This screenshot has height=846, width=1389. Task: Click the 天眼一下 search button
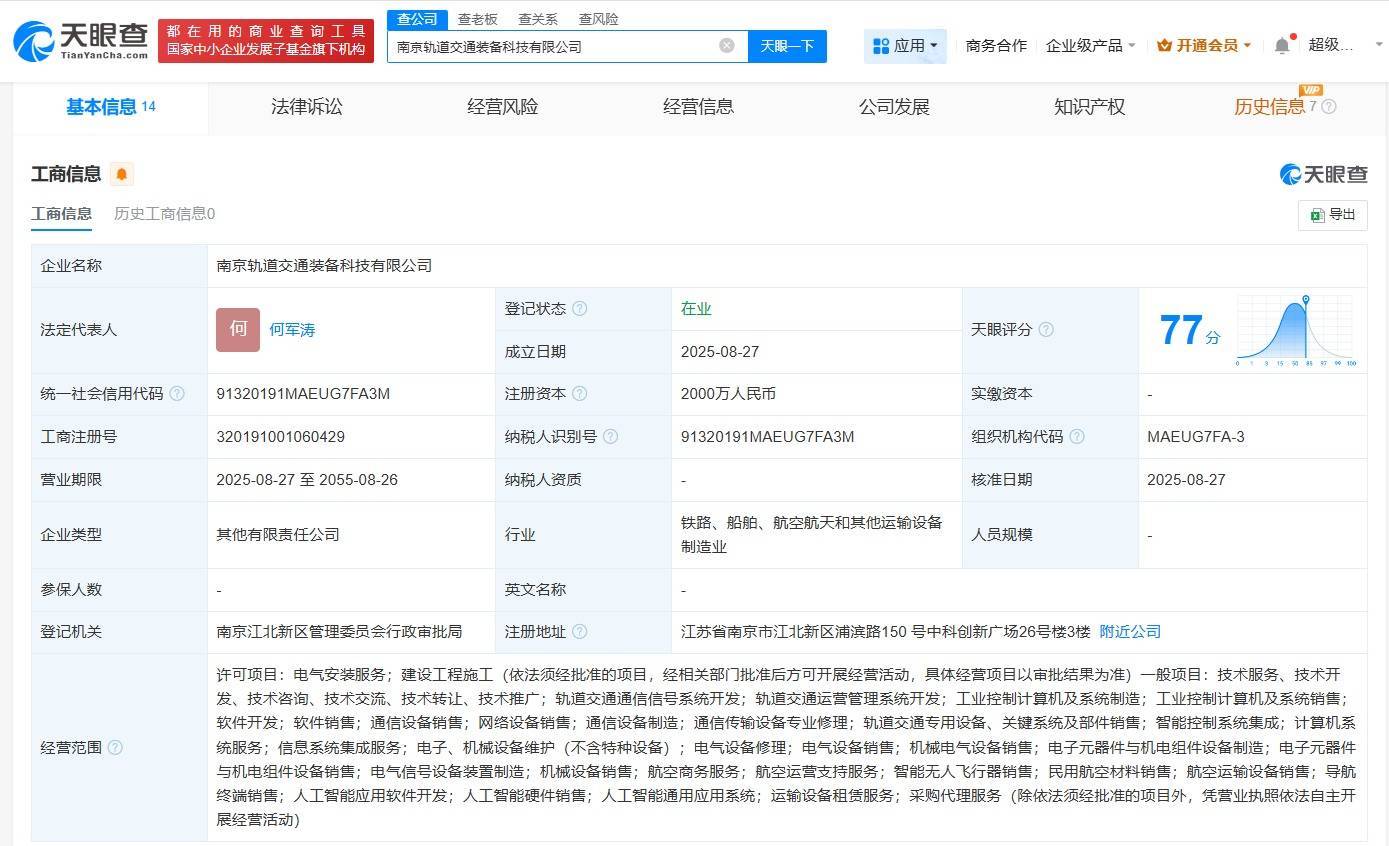click(787, 45)
